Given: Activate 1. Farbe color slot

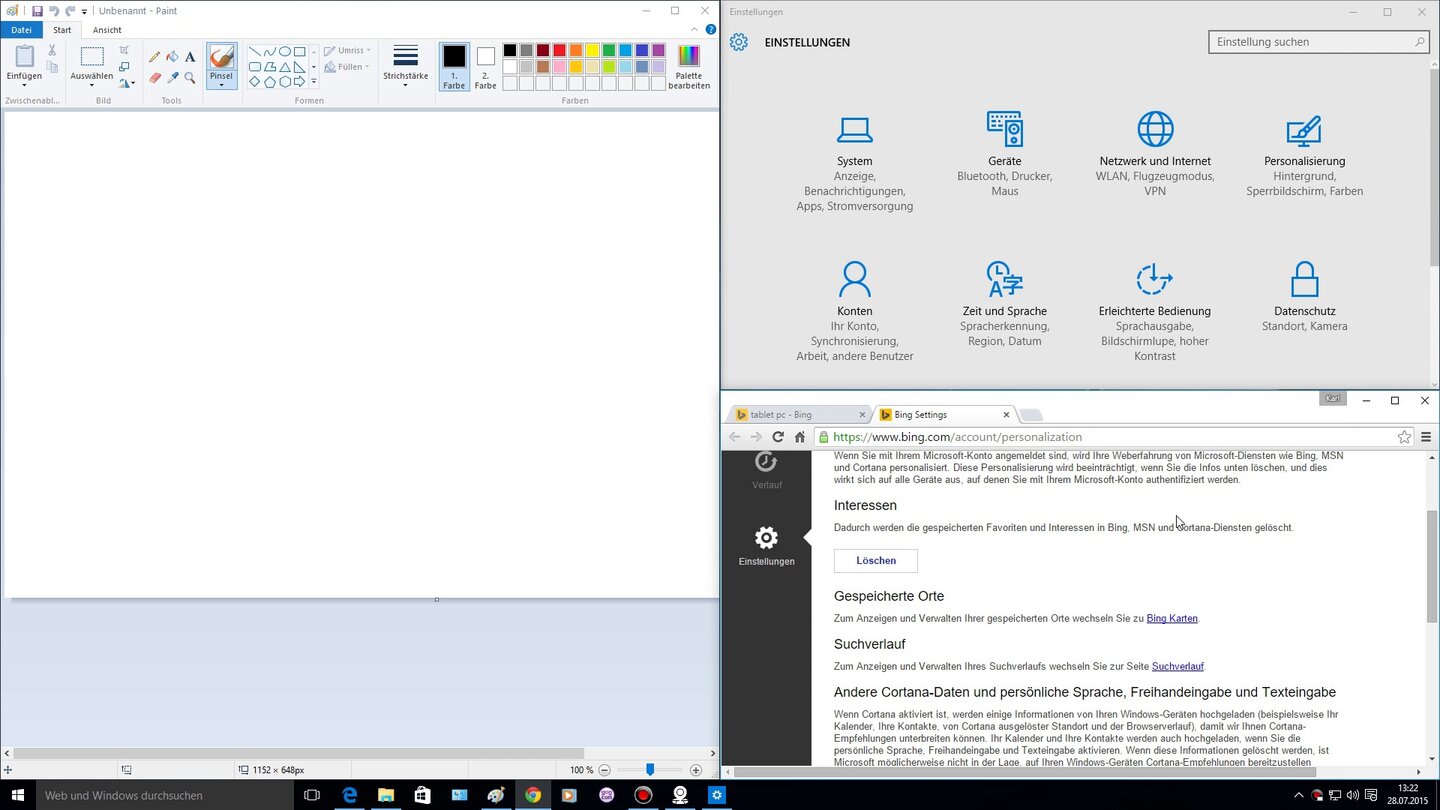Looking at the screenshot, I should click(454, 66).
